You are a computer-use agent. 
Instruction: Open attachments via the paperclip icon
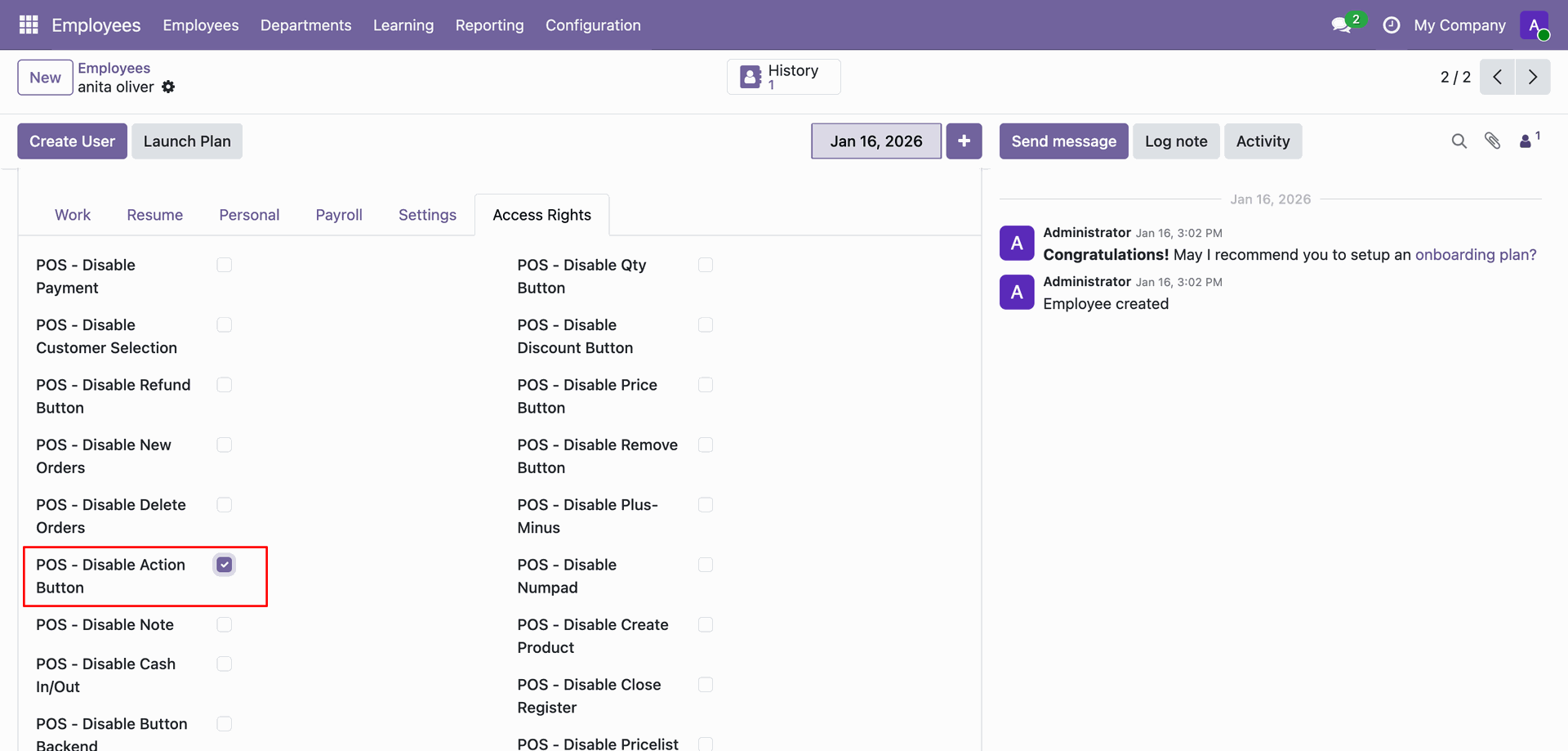[1492, 141]
